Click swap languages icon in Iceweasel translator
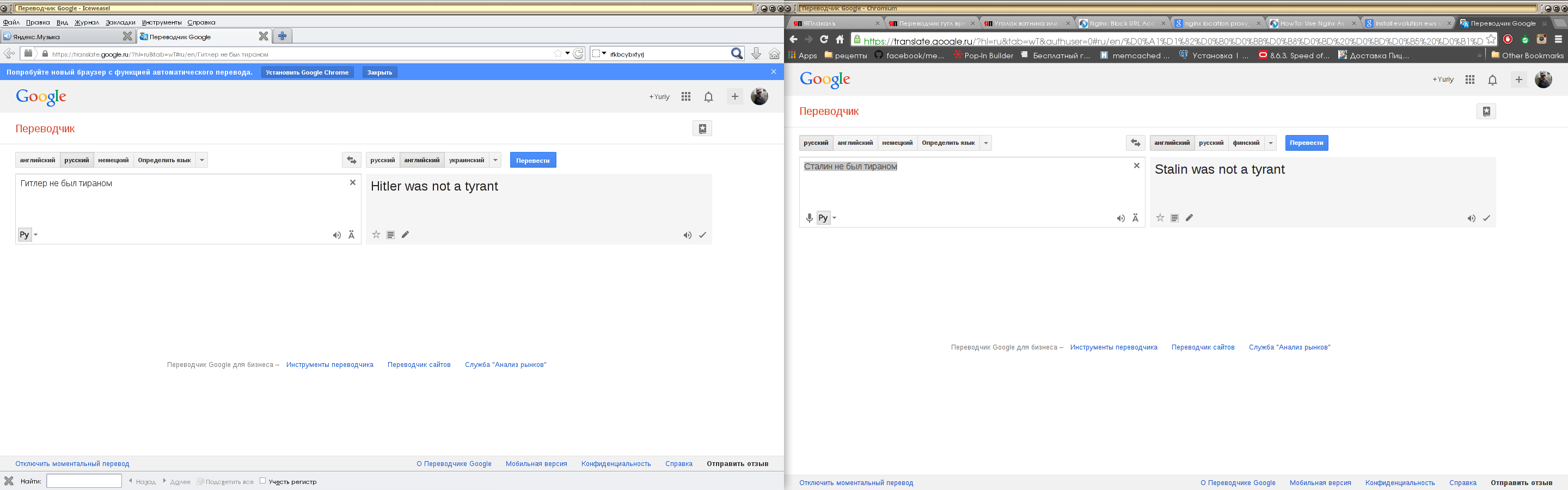Image resolution: width=1568 pixels, height=490 pixels. [x=351, y=160]
